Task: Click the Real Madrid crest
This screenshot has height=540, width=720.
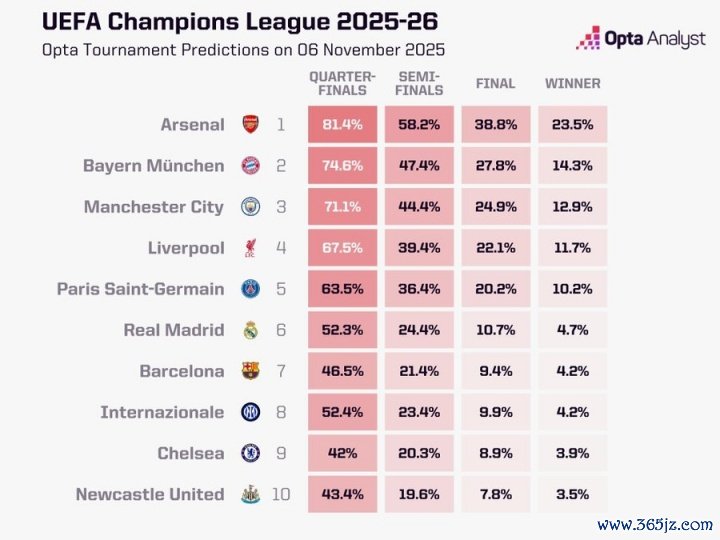Action: point(250,330)
